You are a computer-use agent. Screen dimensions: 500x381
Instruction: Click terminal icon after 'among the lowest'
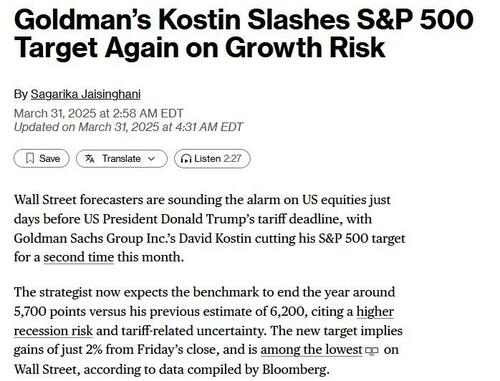click(x=372, y=351)
